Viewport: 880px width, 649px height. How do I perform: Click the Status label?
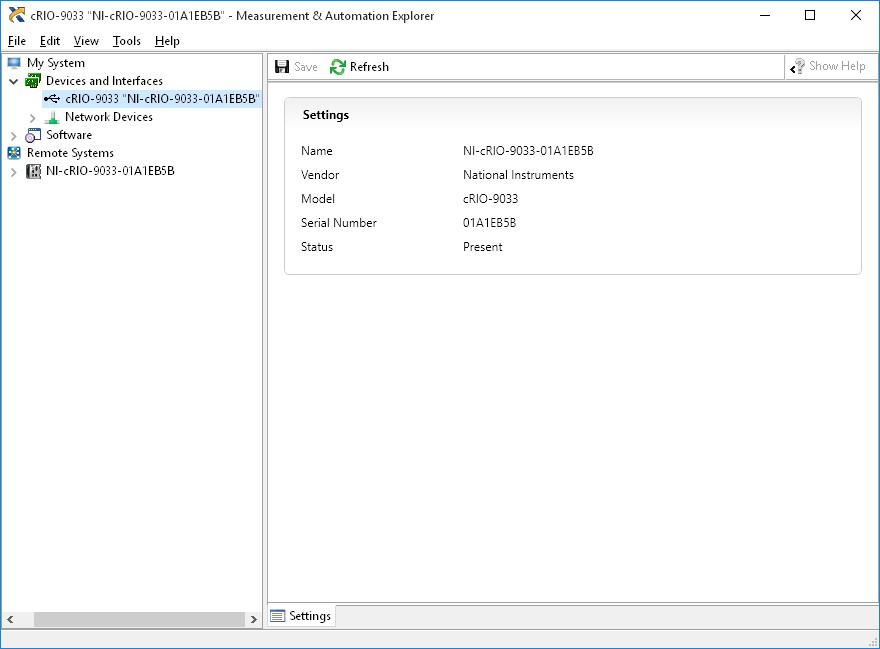click(317, 247)
